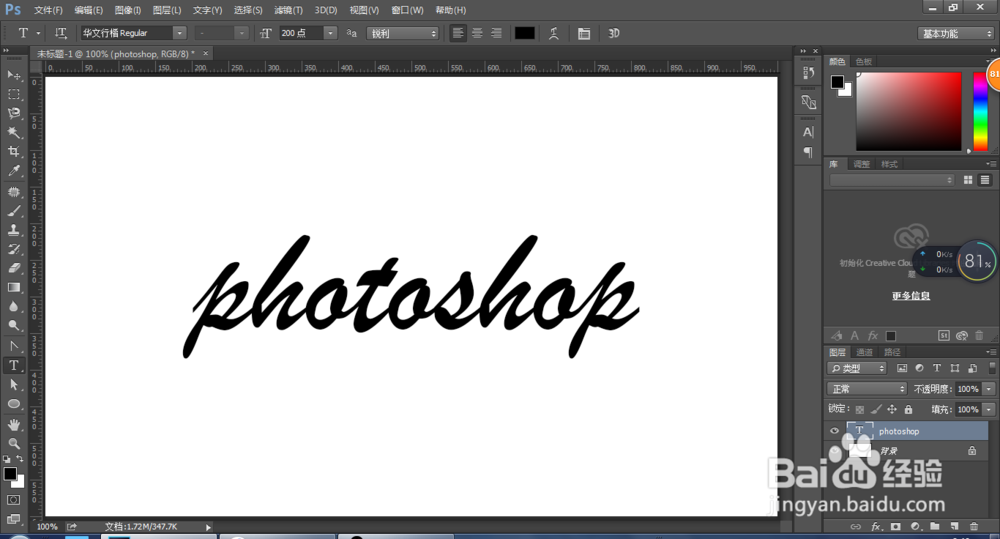Screen dimensions: 1000x539
Task: Open the collapsed History panel icon
Action: click(808, 73)
